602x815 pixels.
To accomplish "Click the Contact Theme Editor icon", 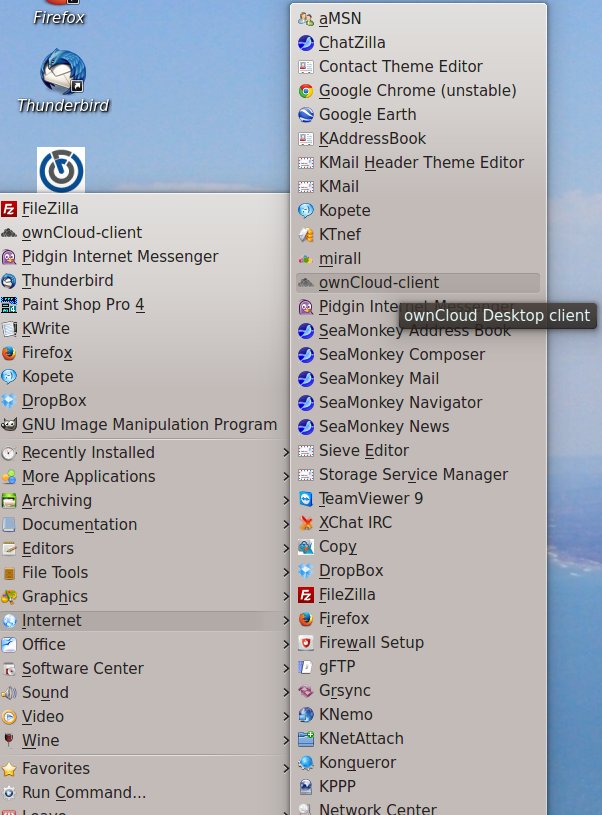I will click(x=306, y=67).
